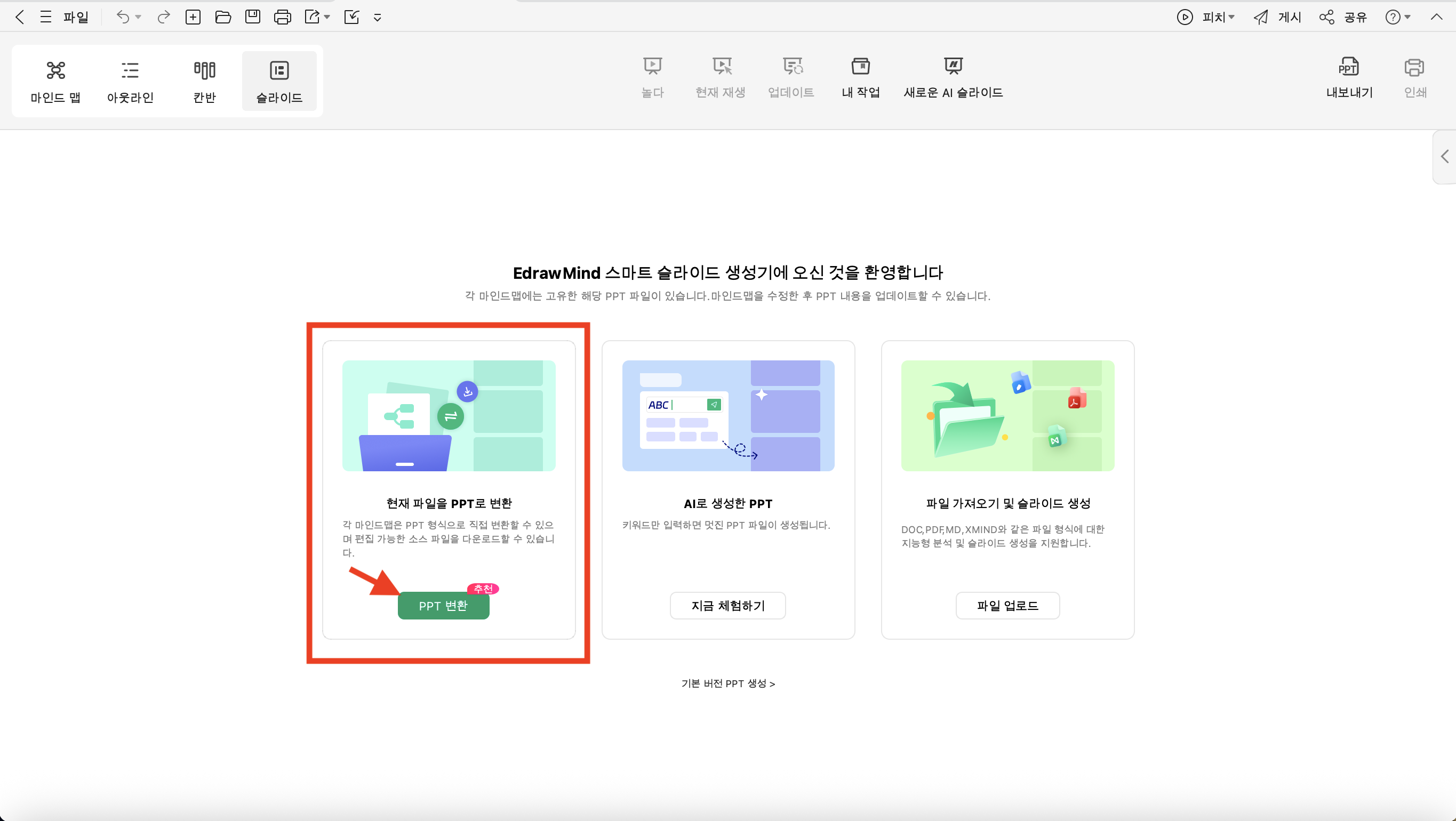Click the 게시 paper plane button
This screenshot has height=821, width=1456.
coord(1277,17)
